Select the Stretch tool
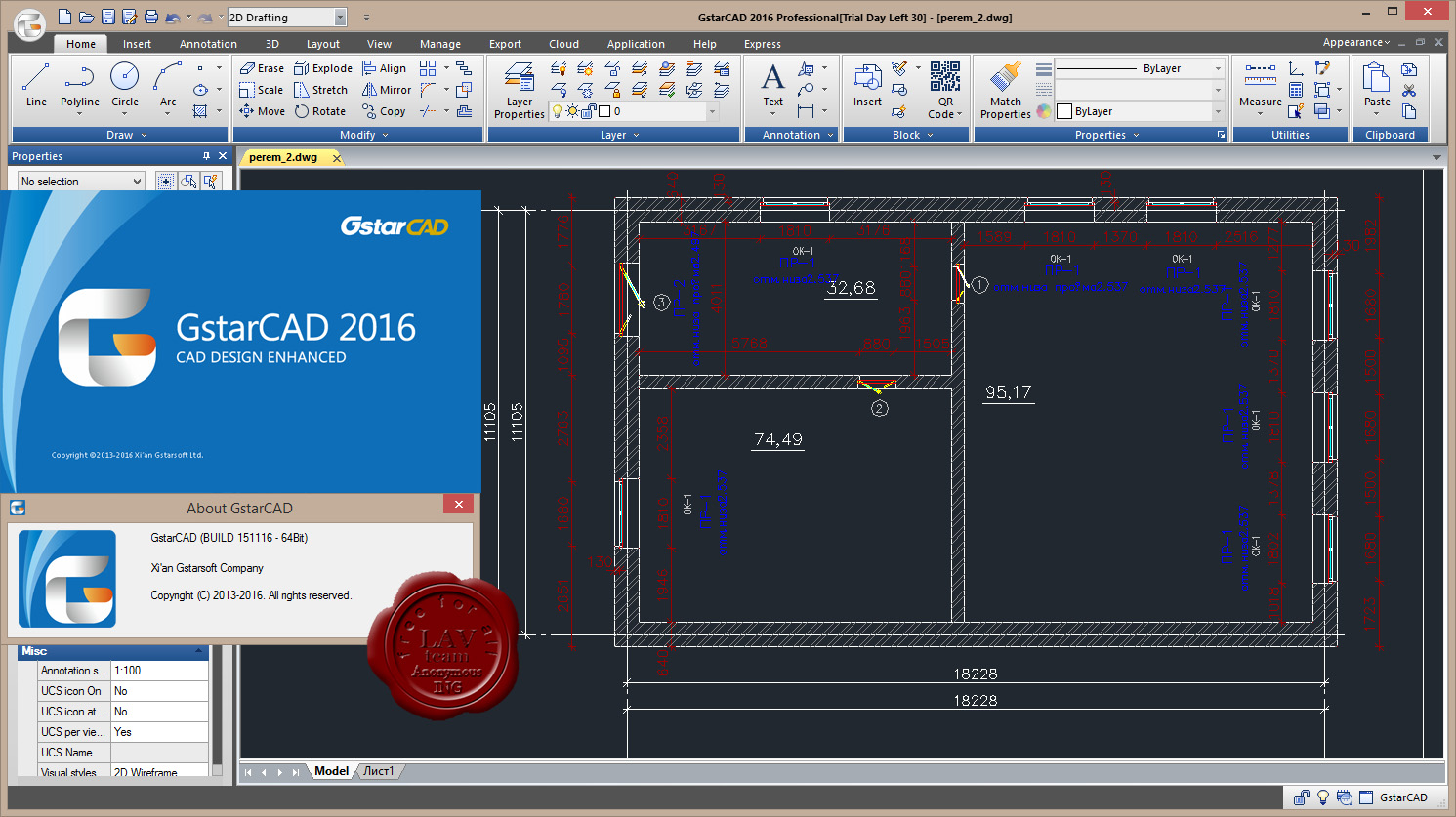 [x=320, y=90]
